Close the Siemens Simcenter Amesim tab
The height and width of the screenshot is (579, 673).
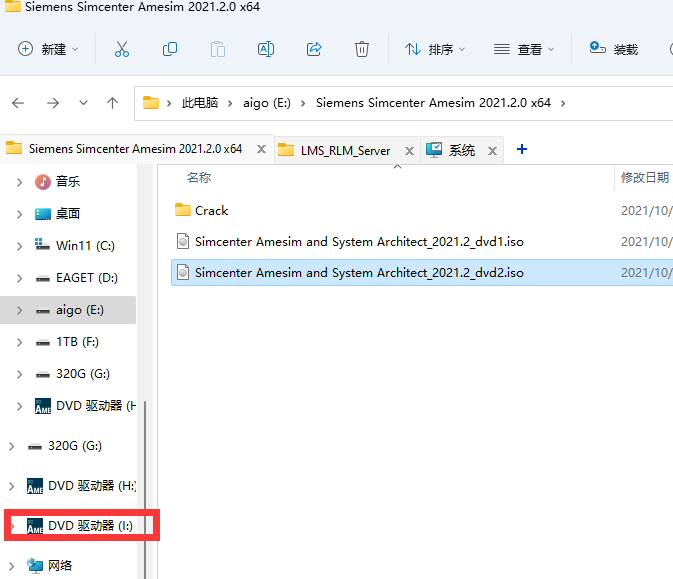[x=261, y=149]
